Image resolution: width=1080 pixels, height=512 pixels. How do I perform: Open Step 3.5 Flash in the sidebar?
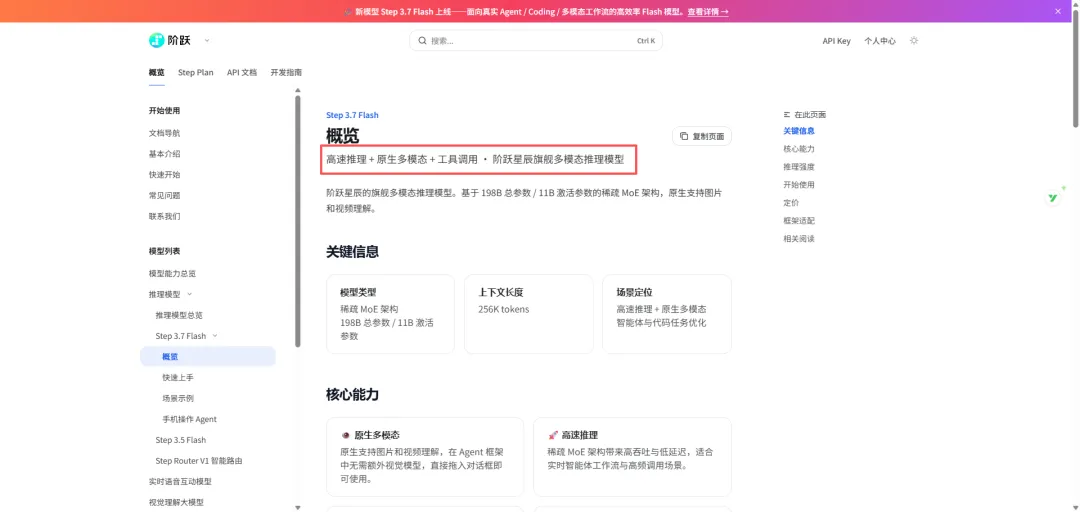pyautogui.click(x=180, y=440)
